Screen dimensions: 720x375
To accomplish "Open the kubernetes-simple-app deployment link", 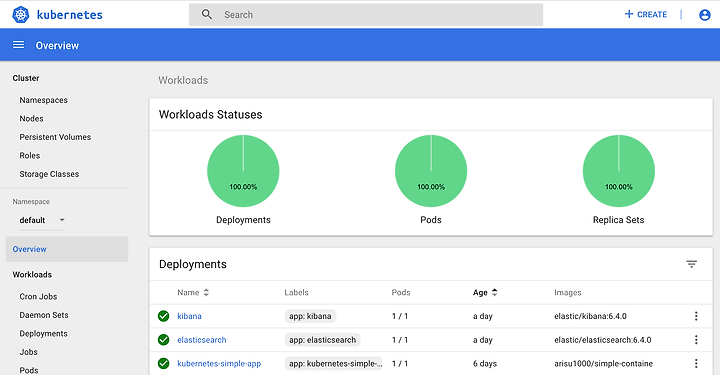I will (x=219, y=364).
